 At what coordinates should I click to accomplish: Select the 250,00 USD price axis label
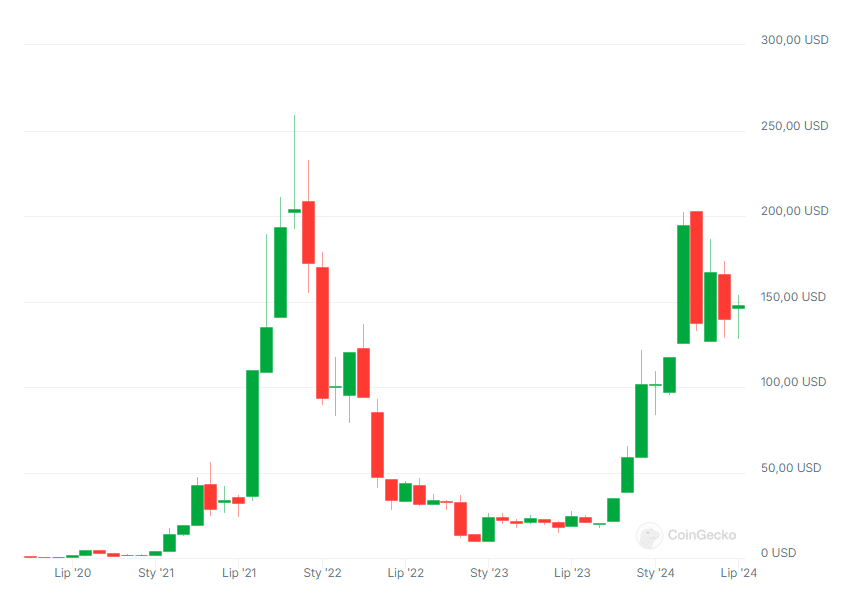[794, 126]
